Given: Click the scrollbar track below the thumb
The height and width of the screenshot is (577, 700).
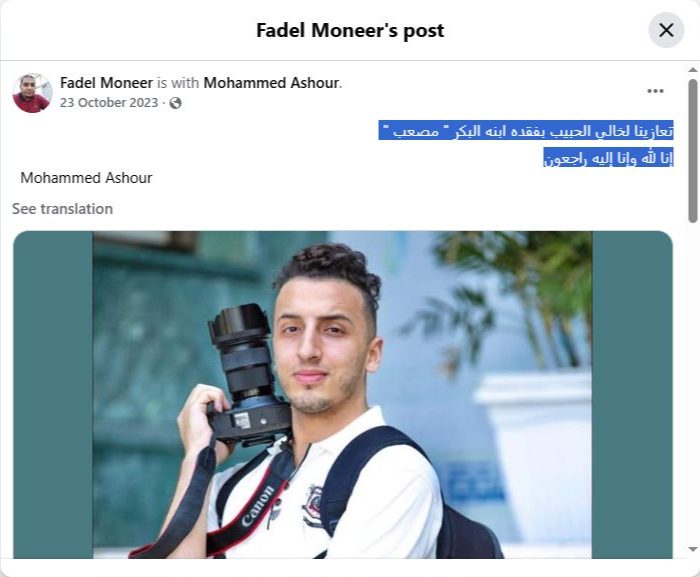Looking at the screenshot, I should [692, 384].
